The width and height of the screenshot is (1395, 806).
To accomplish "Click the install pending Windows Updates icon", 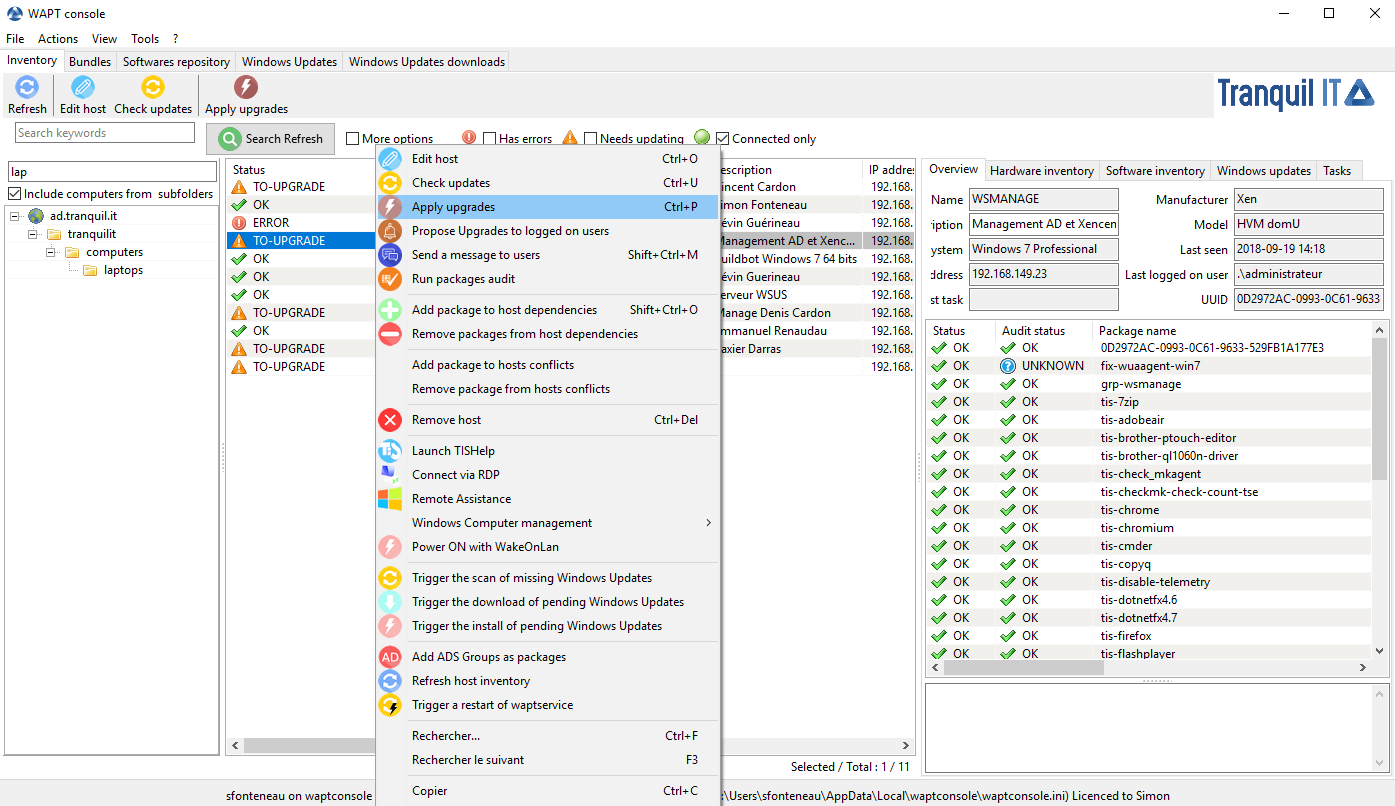I will pos(390,626).
